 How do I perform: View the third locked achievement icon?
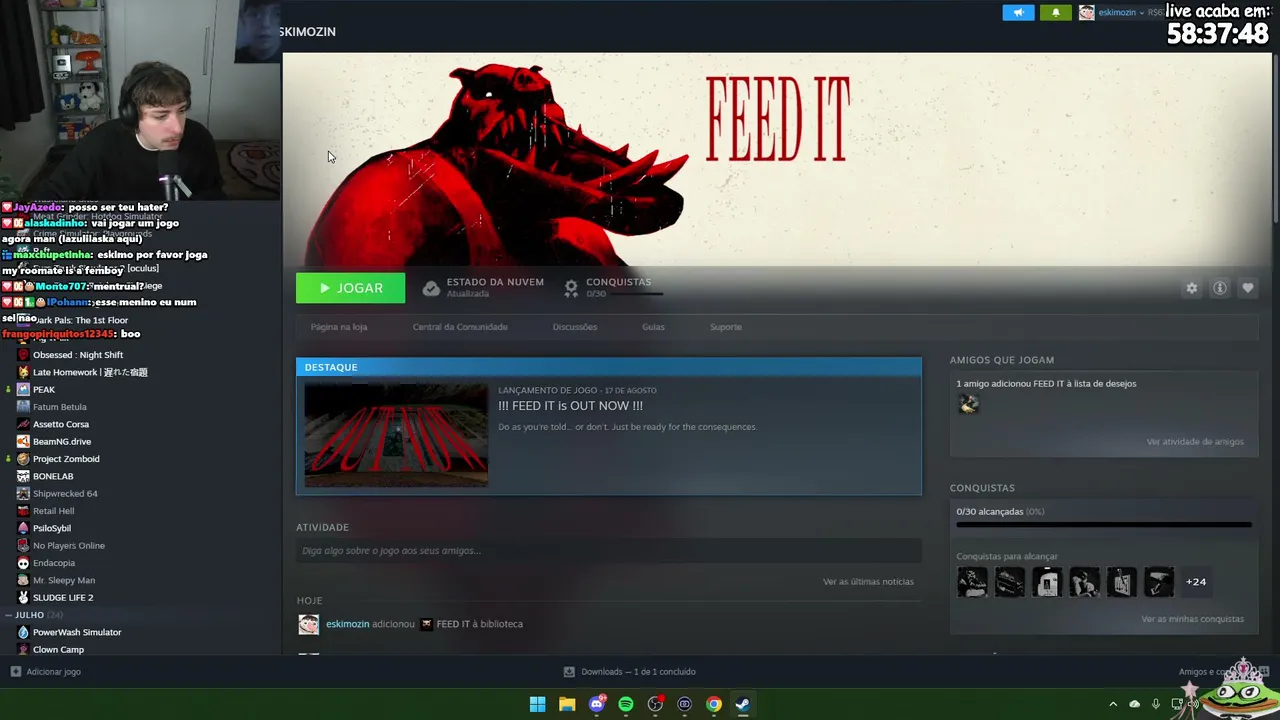(1047, 582)
